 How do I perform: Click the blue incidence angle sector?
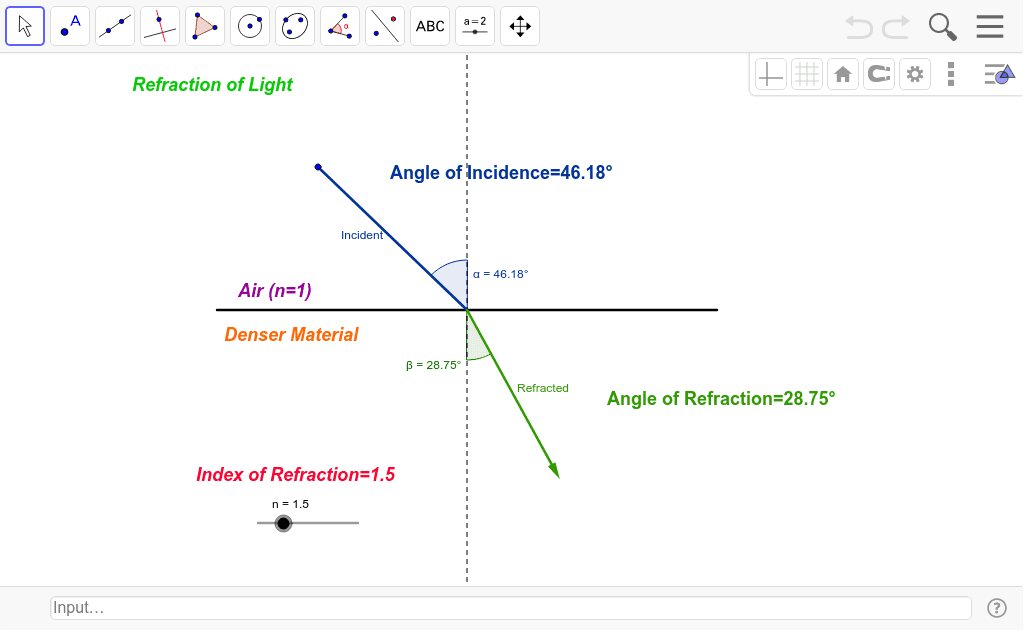pyautogui.click(x=454, y=280)
